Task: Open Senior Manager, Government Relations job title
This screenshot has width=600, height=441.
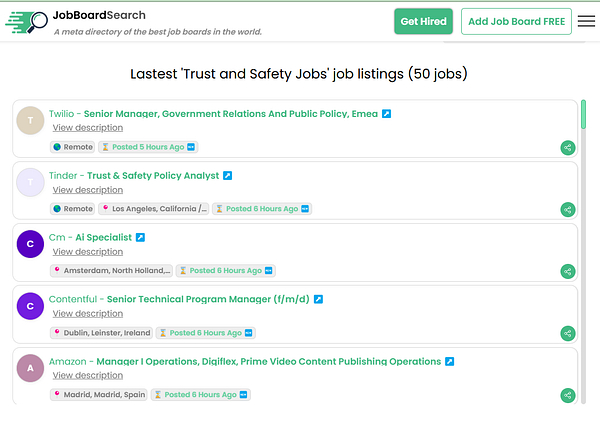Action: pos(231,114)
